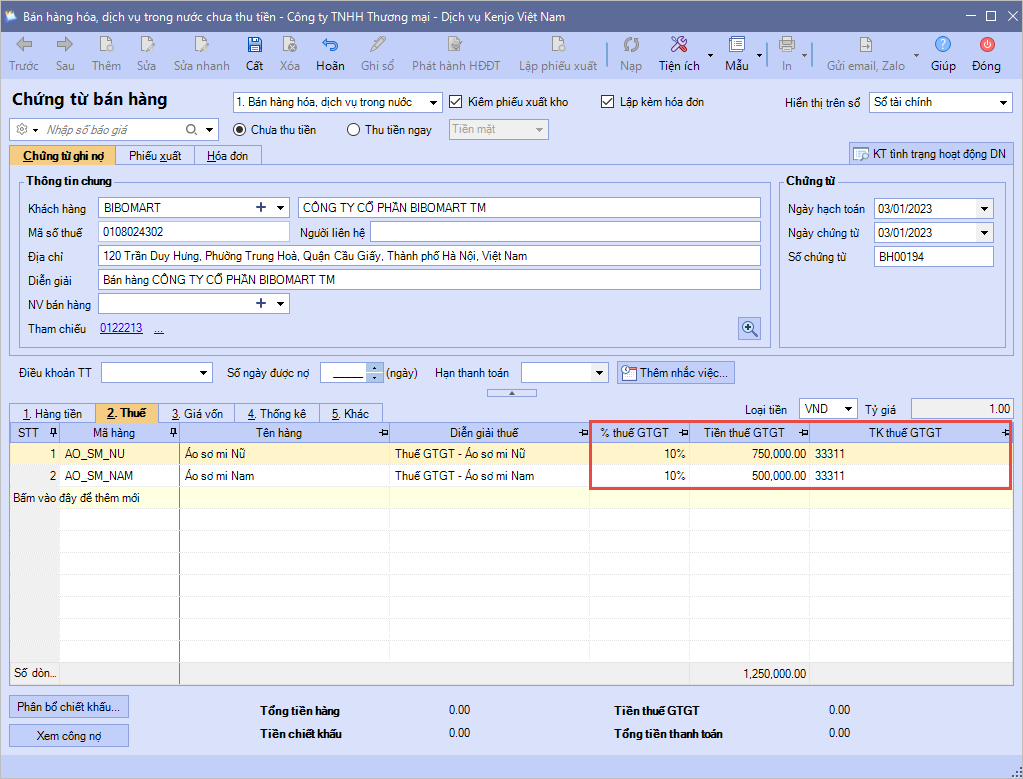Click the Cất save icon in toolbar
Screen dimensions: 1023x779
[x=254, y=45]
